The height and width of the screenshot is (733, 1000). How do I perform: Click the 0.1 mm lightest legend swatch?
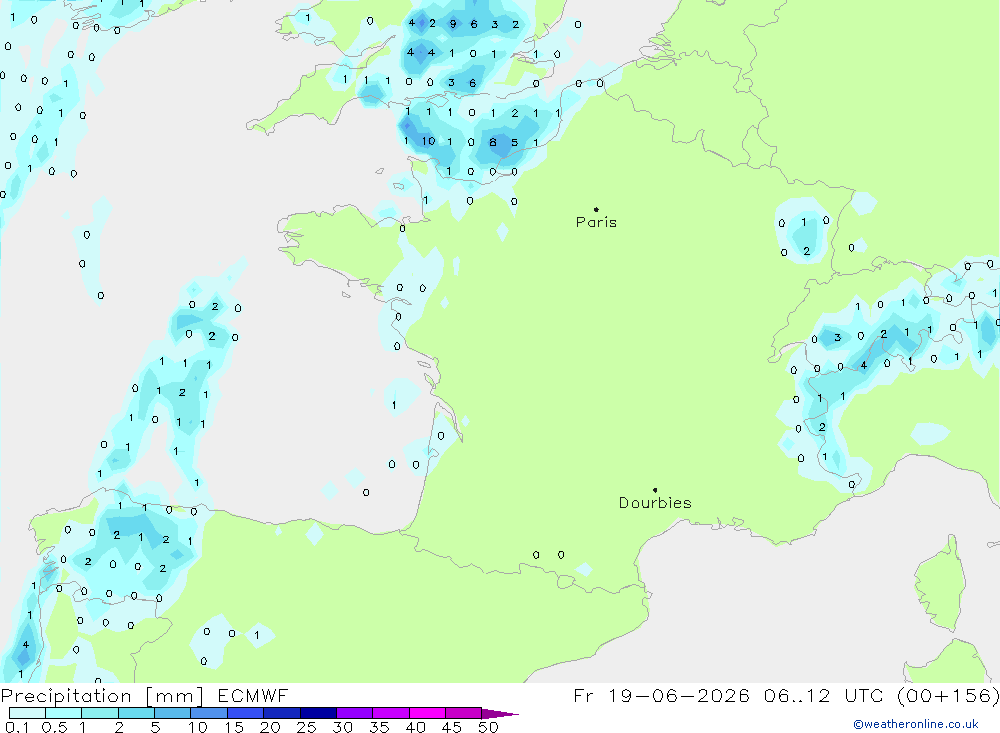click(27, 713)
